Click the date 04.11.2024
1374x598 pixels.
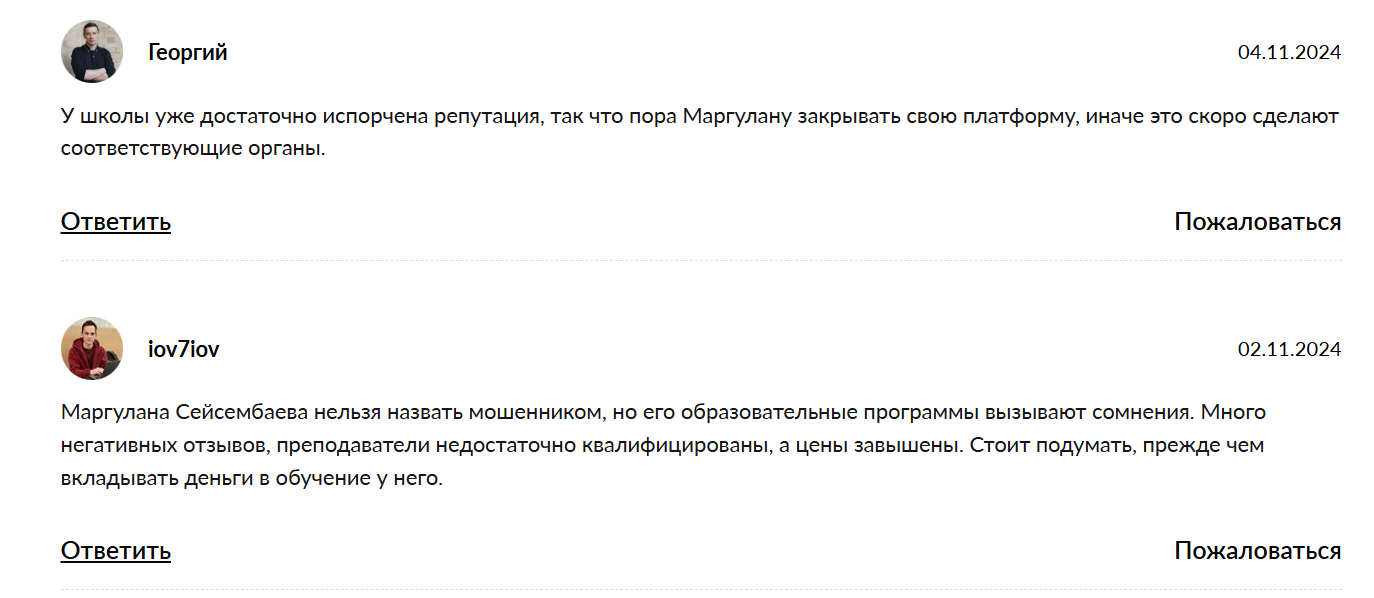point(1289,52)
